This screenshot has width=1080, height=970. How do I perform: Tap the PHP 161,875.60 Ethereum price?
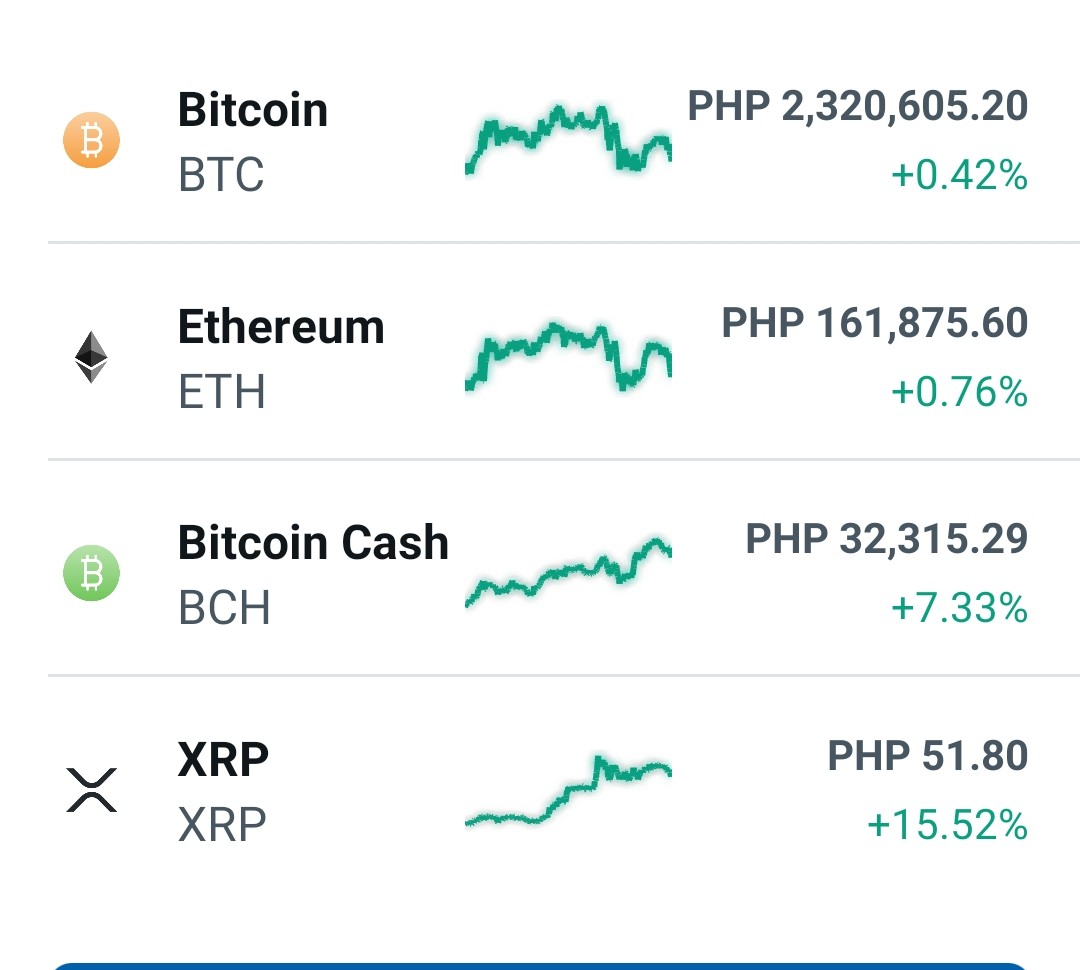coord(875,323)
